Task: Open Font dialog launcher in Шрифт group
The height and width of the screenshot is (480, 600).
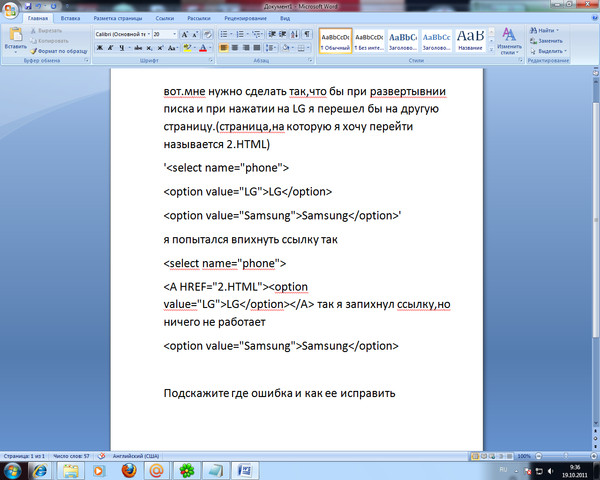Action: click(x=211, y=60)
